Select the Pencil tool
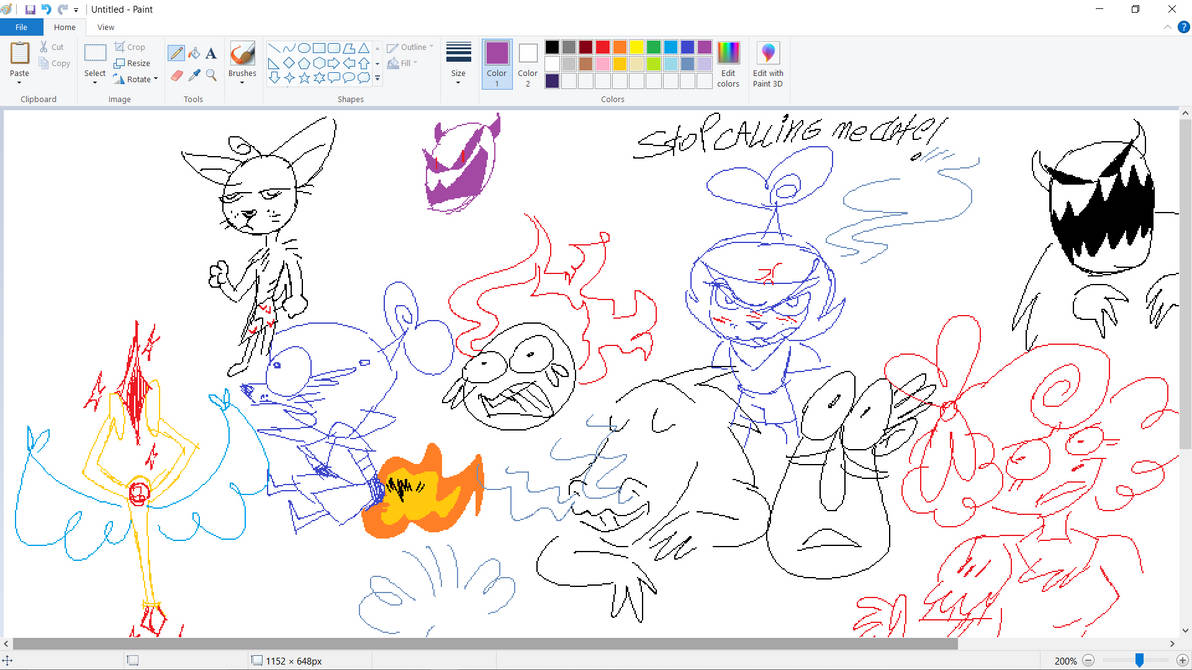The image size is (1192, 670). tap(176, 52)
